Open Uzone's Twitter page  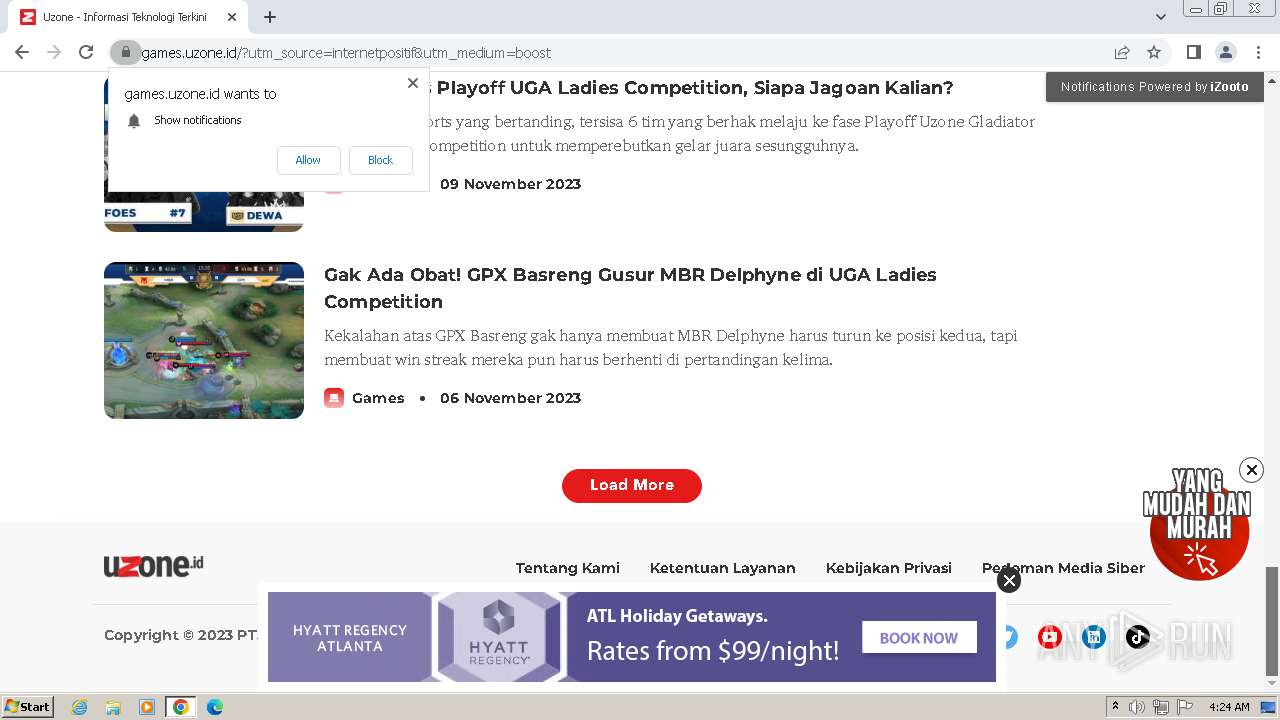(x=1007, y=636)
